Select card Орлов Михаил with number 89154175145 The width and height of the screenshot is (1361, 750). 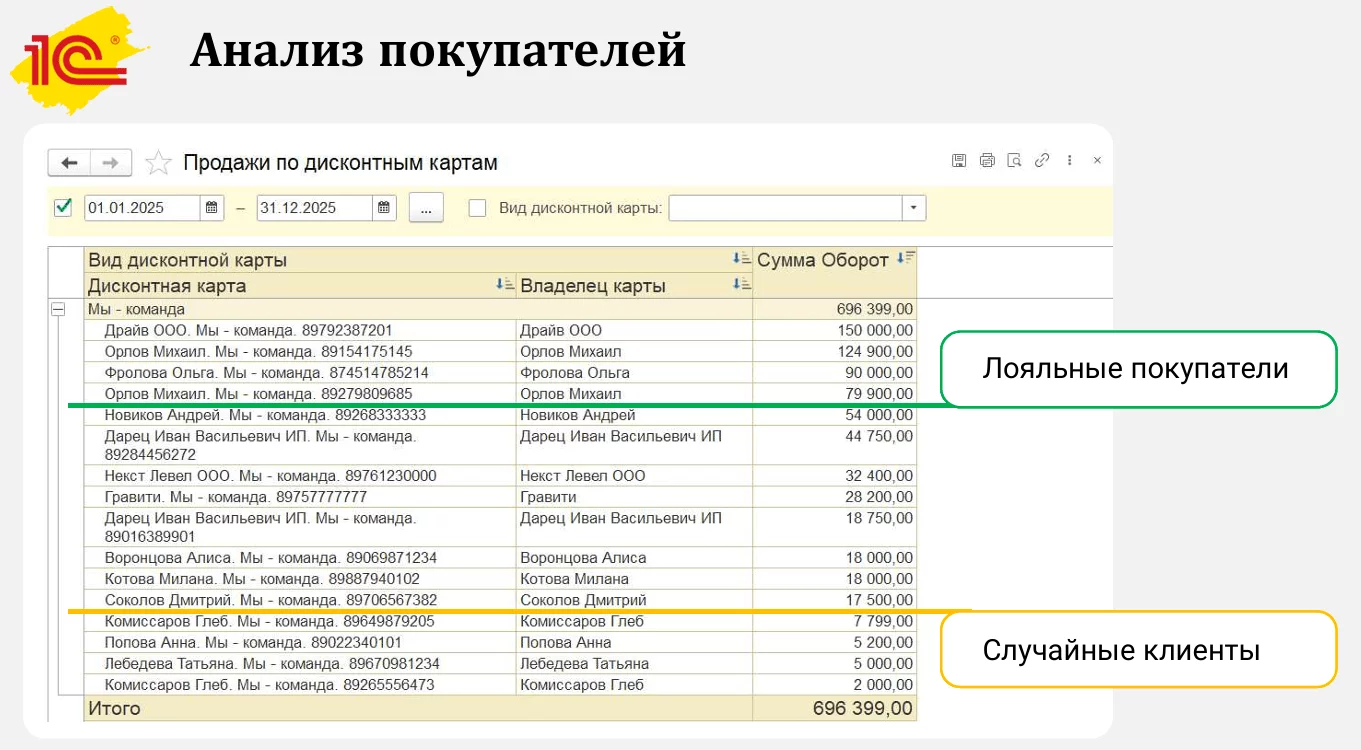(300, 352)
